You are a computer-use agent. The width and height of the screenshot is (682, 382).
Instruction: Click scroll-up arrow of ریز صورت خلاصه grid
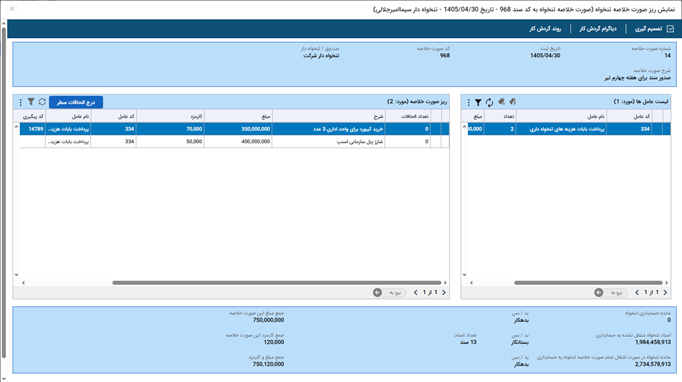click(17, 126)
